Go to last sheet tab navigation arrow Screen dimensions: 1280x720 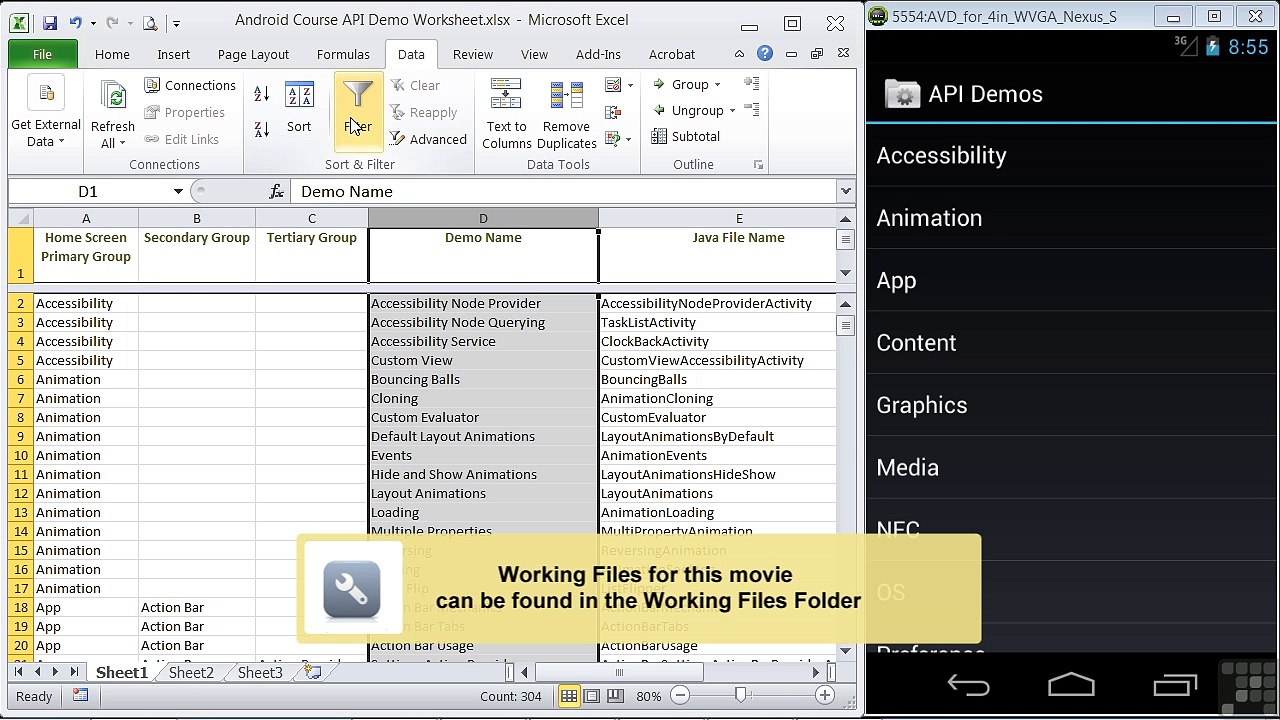(x=74, y=672)
